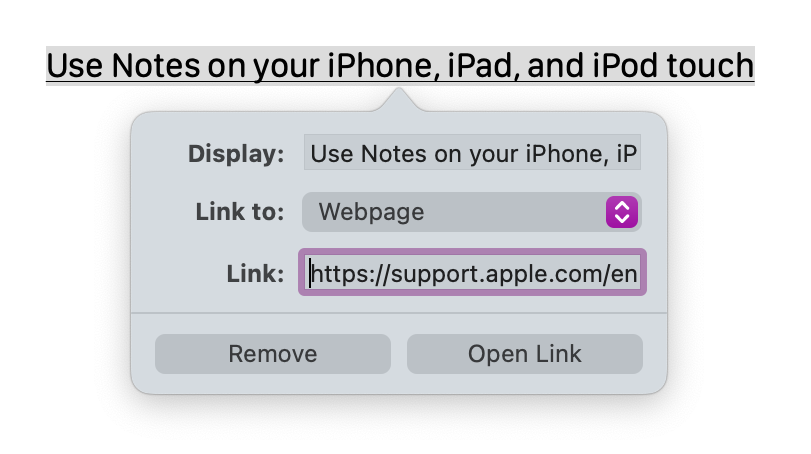Click the divider line above the Remove button
This screenshot has height=454, width=811.
coord(399,313)
